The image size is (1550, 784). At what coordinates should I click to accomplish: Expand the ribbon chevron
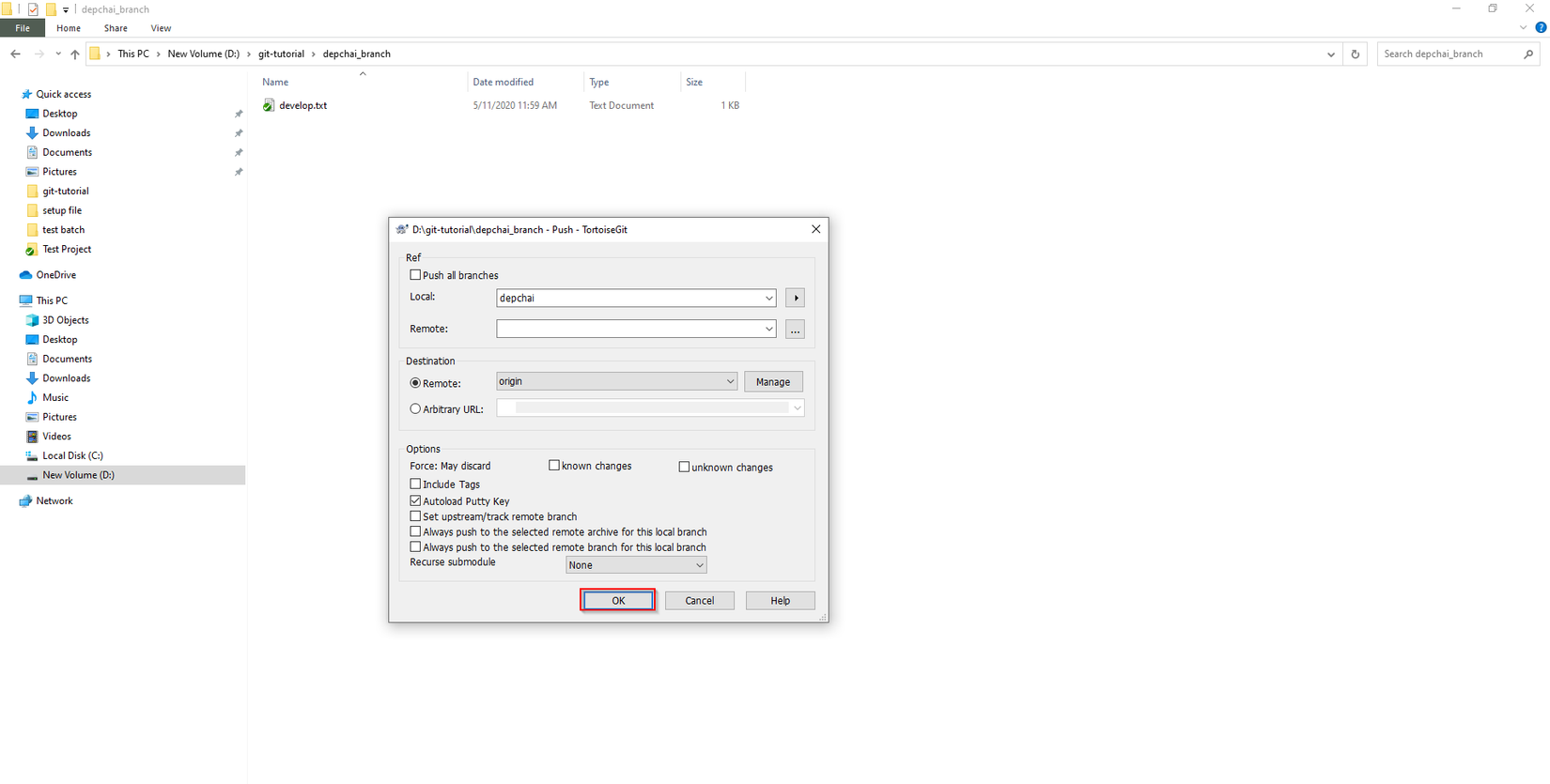coord(1523,27)
